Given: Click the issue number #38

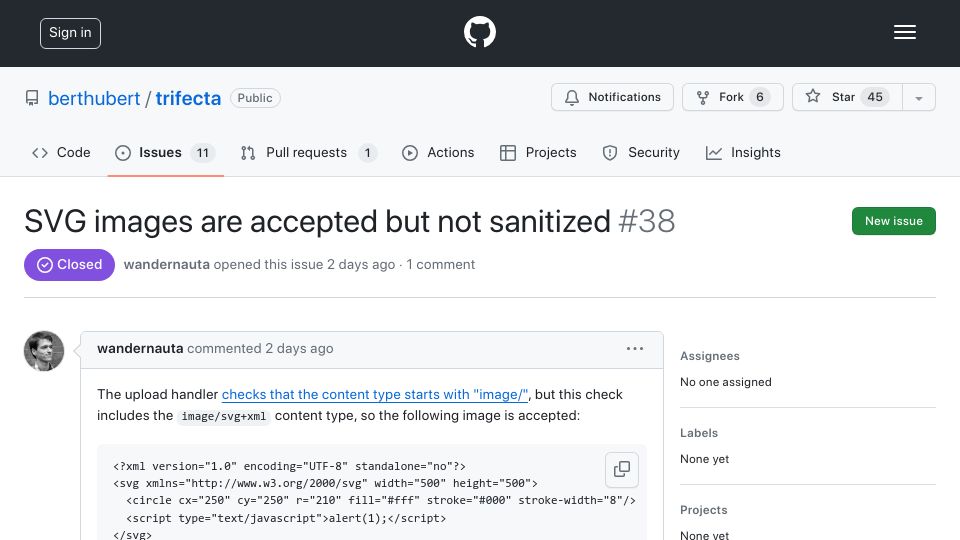Looking at the screenshot, I should 647,221.
